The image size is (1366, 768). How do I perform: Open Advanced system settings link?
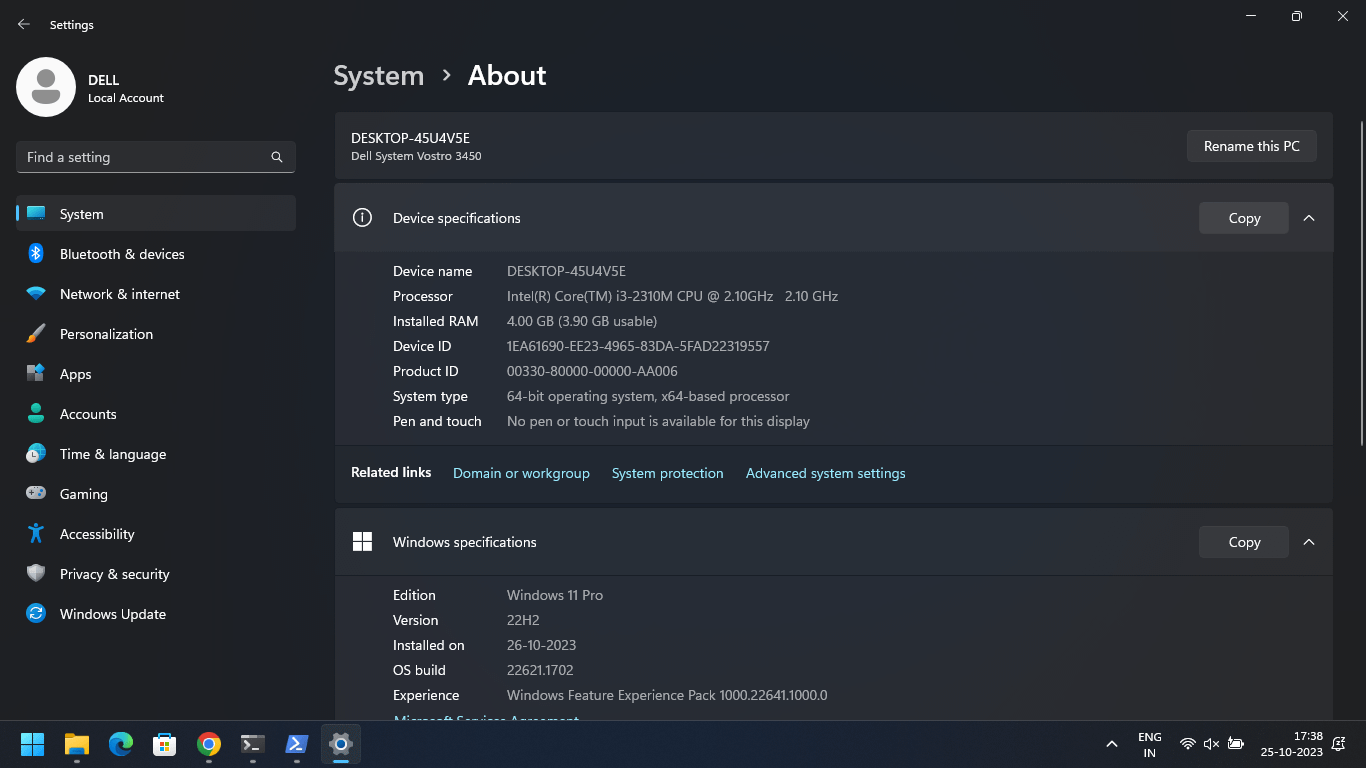825,473
